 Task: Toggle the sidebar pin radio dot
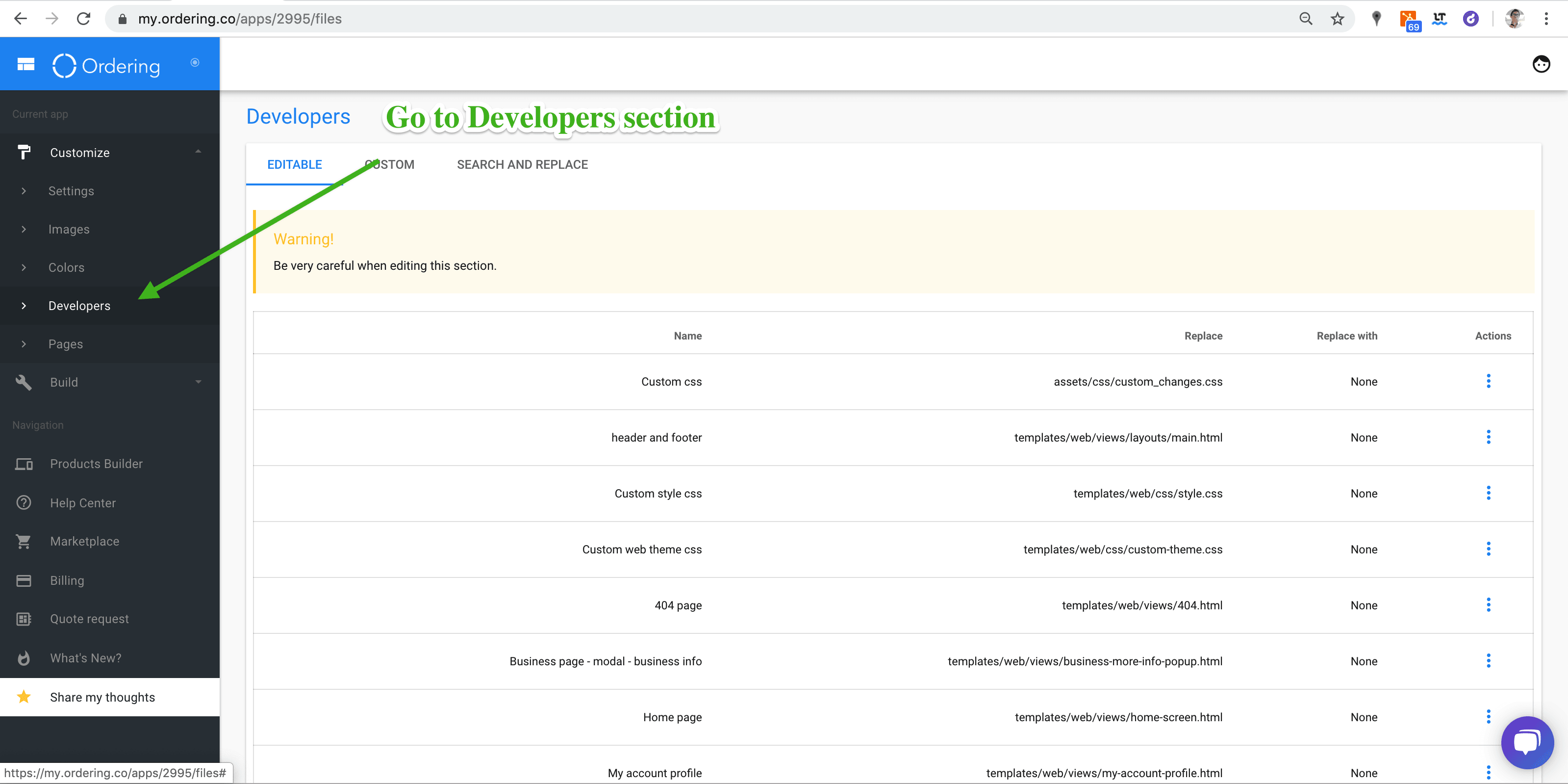pos(195,63)
